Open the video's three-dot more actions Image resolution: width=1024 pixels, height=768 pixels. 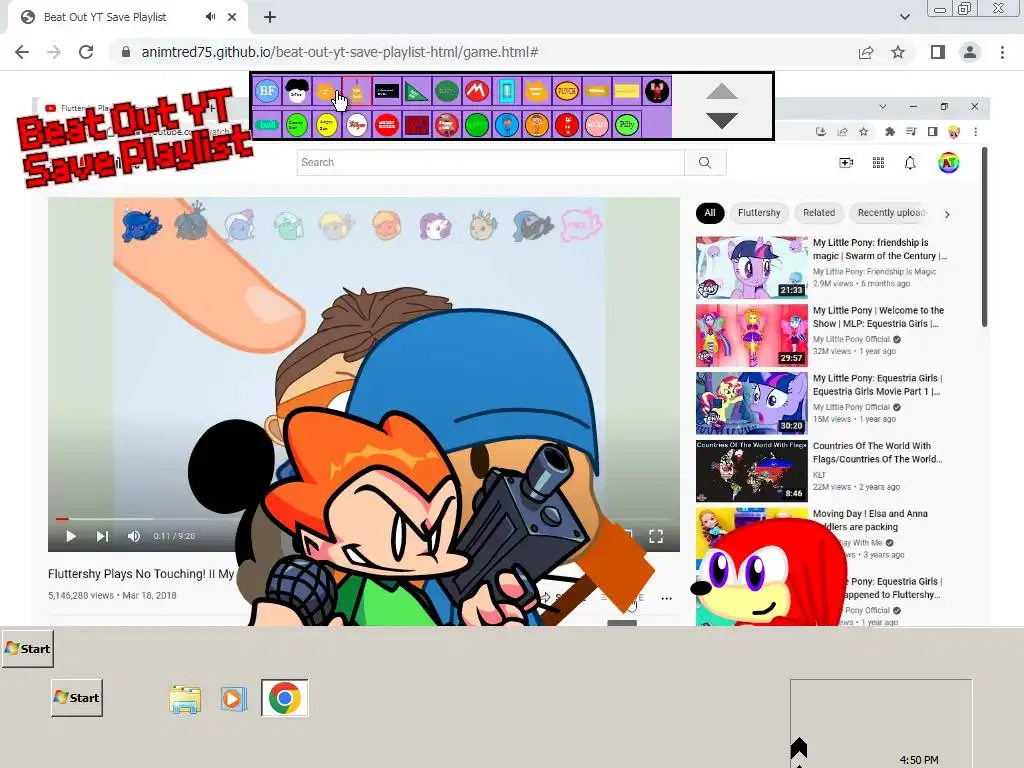point(666,598)
